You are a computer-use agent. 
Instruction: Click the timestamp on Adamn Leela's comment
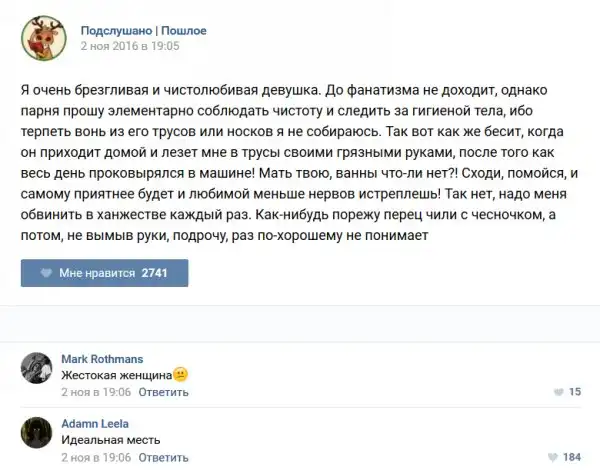97,456
